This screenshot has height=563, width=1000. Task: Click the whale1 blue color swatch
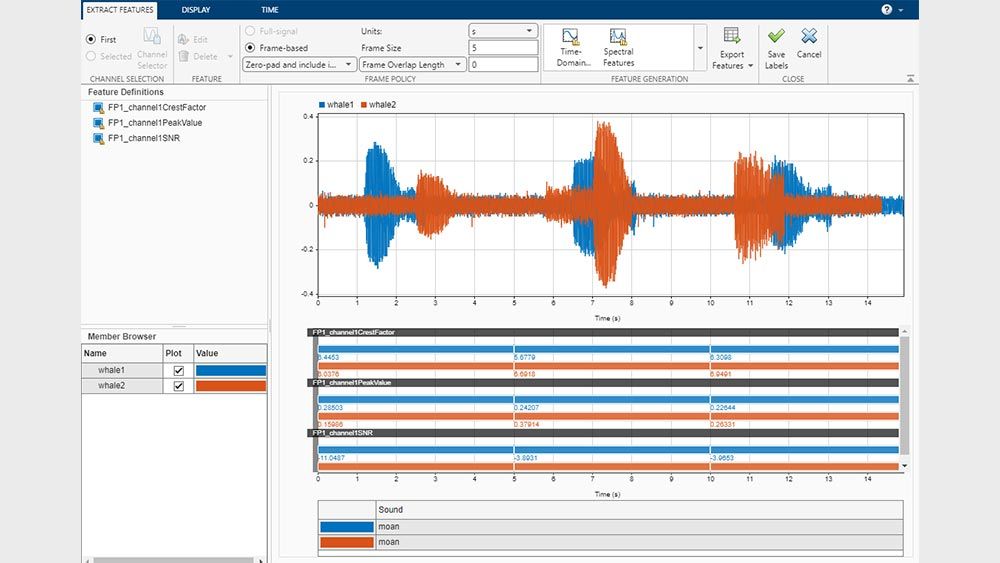(x=231, y=370)
